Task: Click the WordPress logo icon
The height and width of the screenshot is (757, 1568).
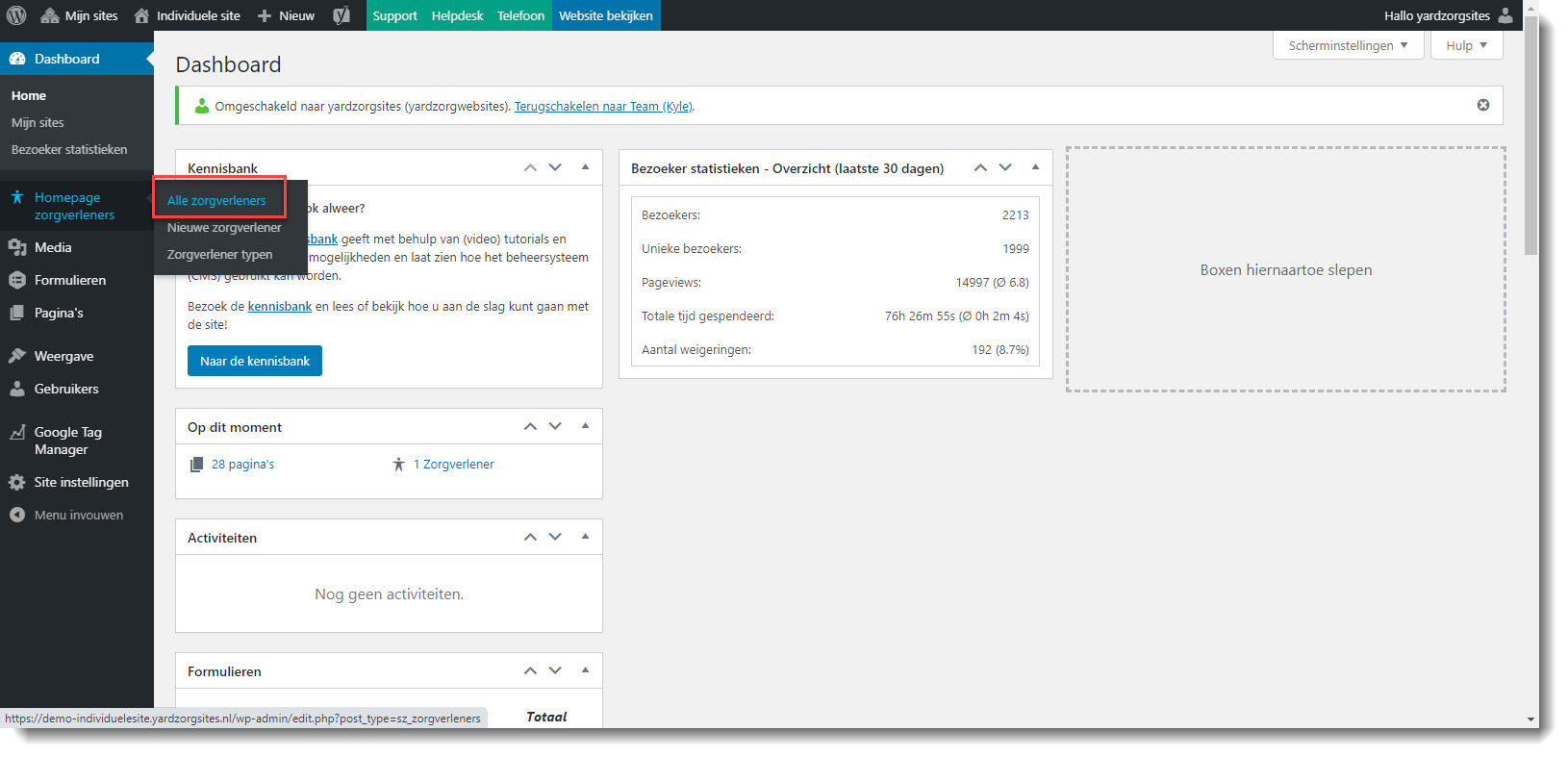Action: (x=16, y=15)
